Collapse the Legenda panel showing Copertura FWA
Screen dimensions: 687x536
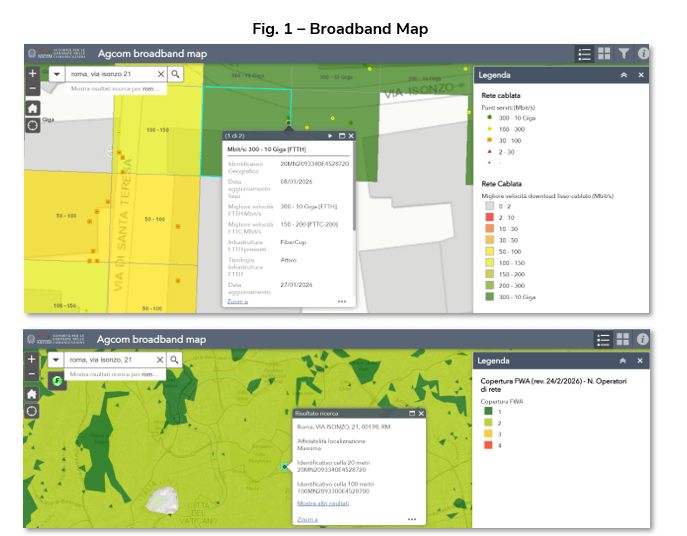(623, 360)
